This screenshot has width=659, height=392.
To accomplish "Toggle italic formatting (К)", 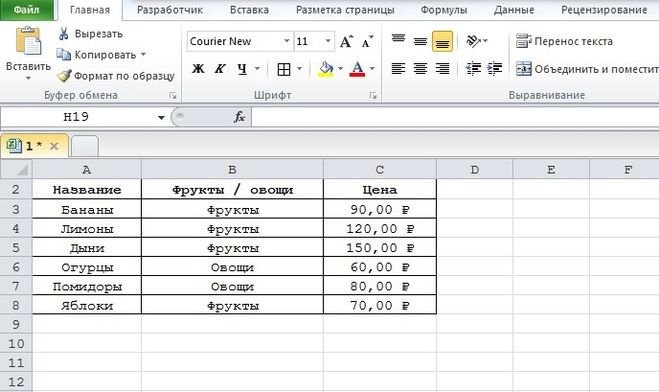I will click(220, 68).
